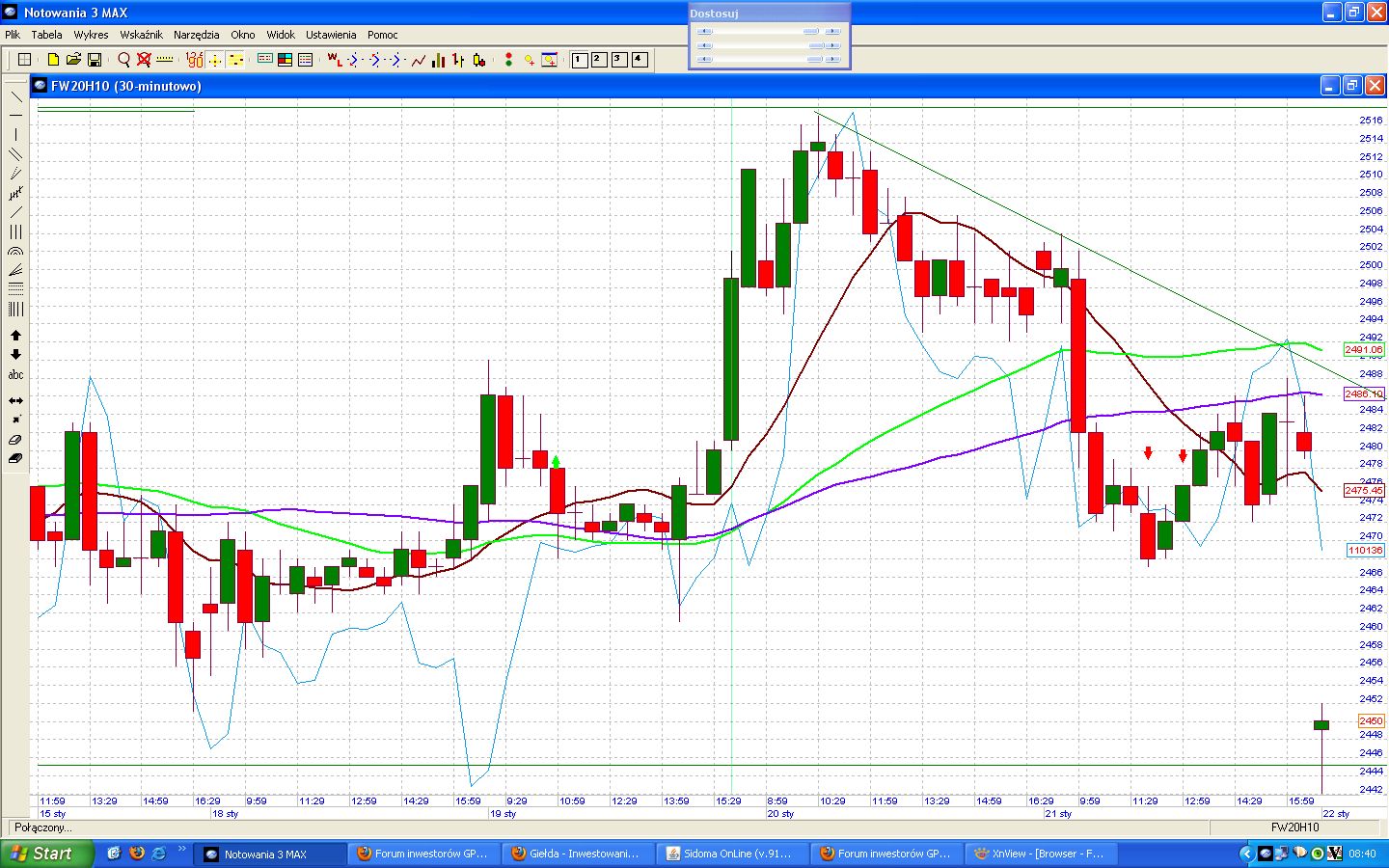Toggle the crosshair cursor button
The image size is (1389, 868).
point(215,60)
